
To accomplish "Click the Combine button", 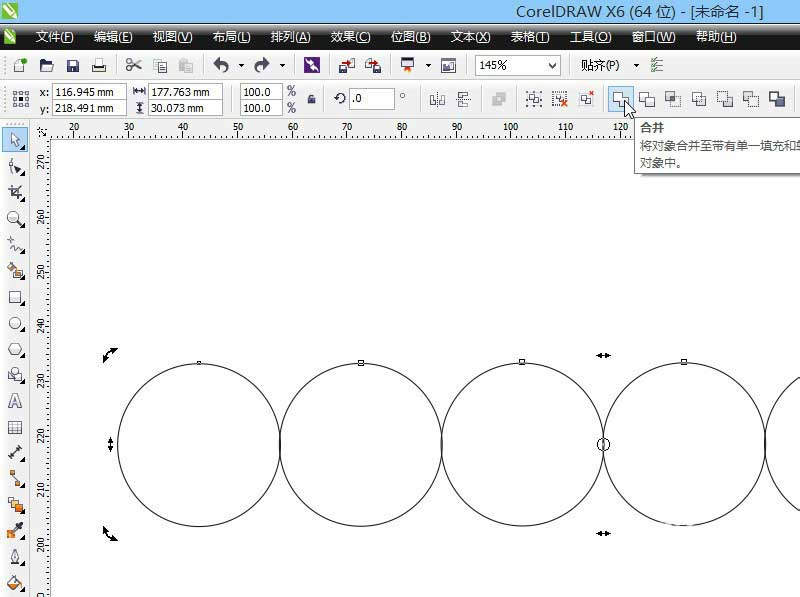I will click(x=498, y=99).
